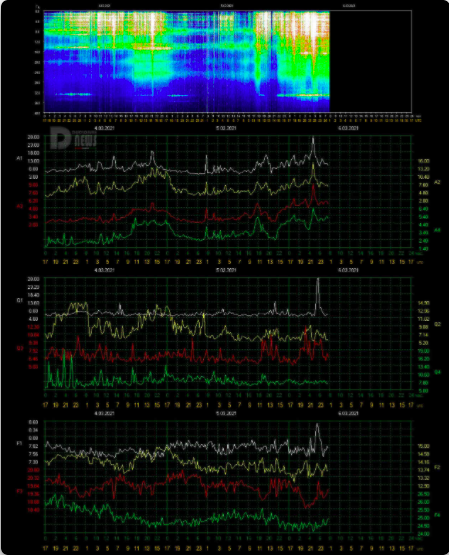Click the 6.03.2021 date heading the frequency chart

point(348,413)
